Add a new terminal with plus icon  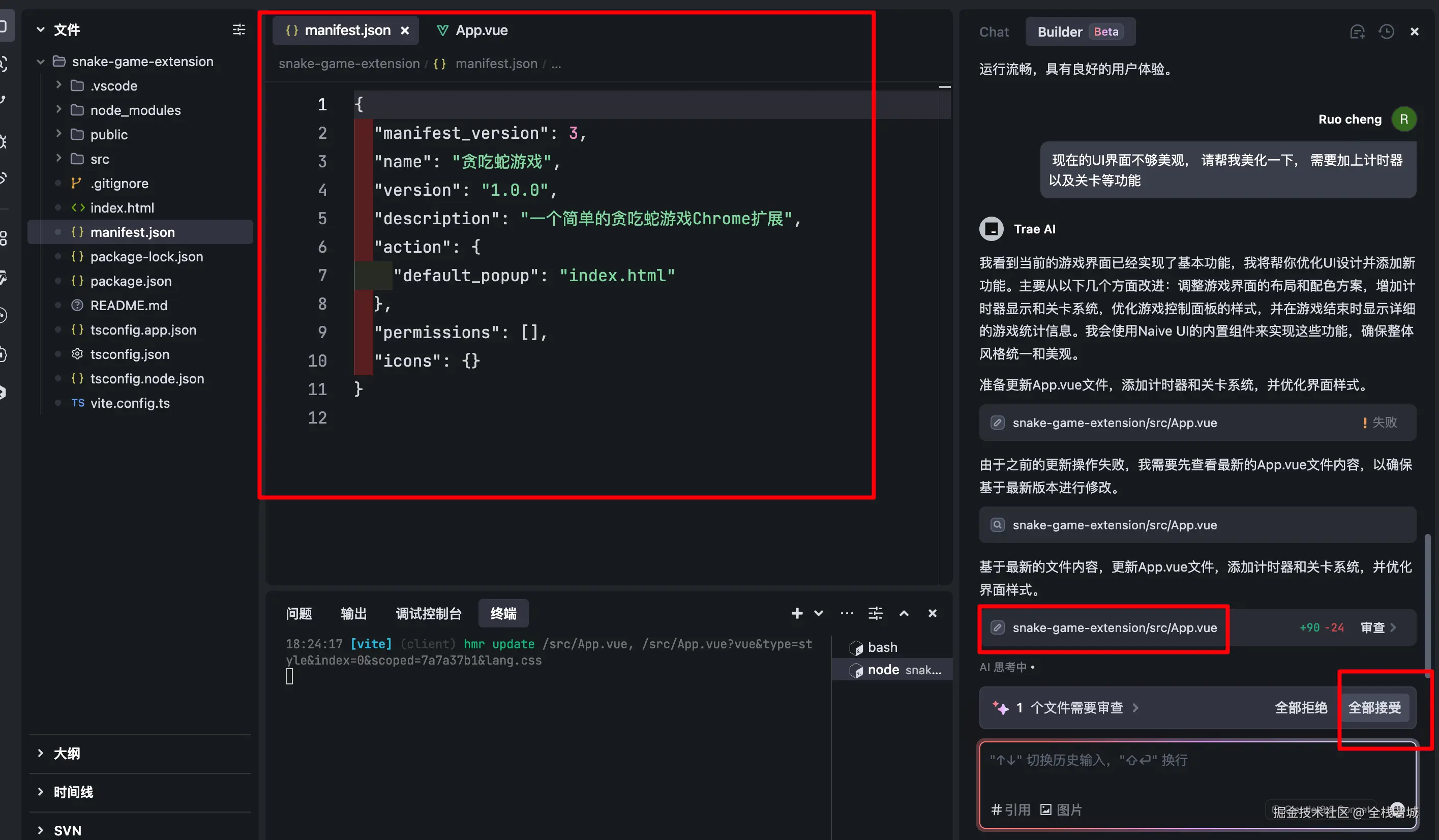tap(797, 613)
